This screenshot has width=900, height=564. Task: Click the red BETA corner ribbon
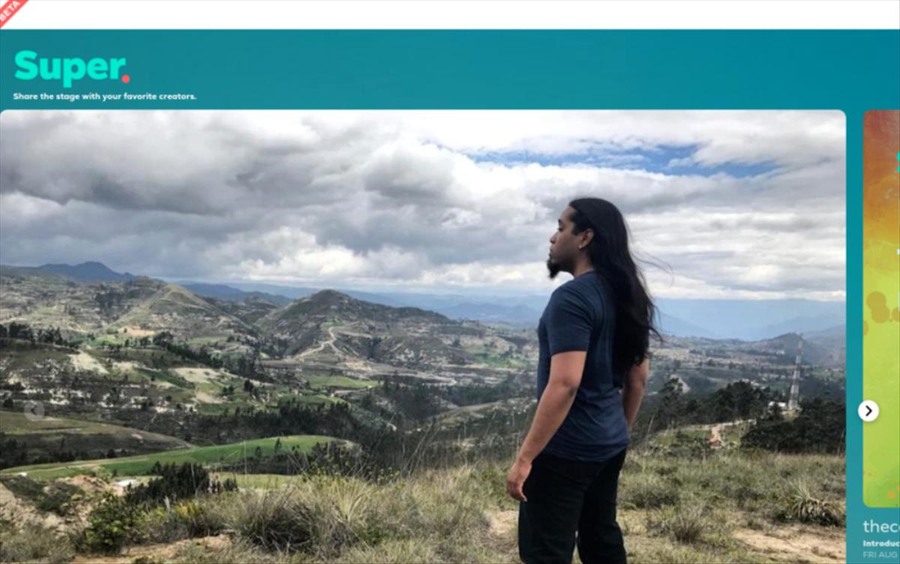[12, 11]
